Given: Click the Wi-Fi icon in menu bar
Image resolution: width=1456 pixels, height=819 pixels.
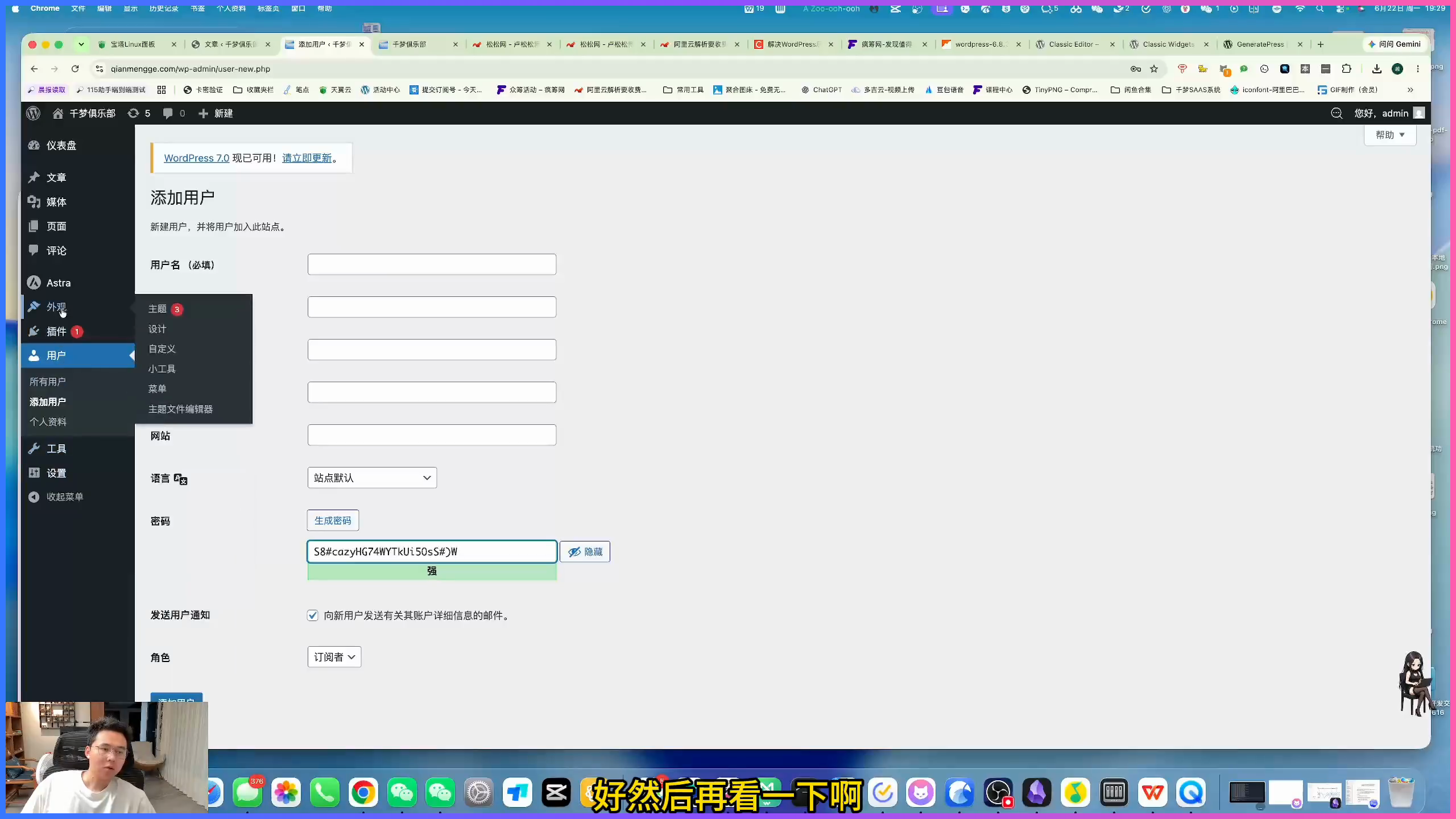Looking at the screenshot, I should (x=1300, y=9).
